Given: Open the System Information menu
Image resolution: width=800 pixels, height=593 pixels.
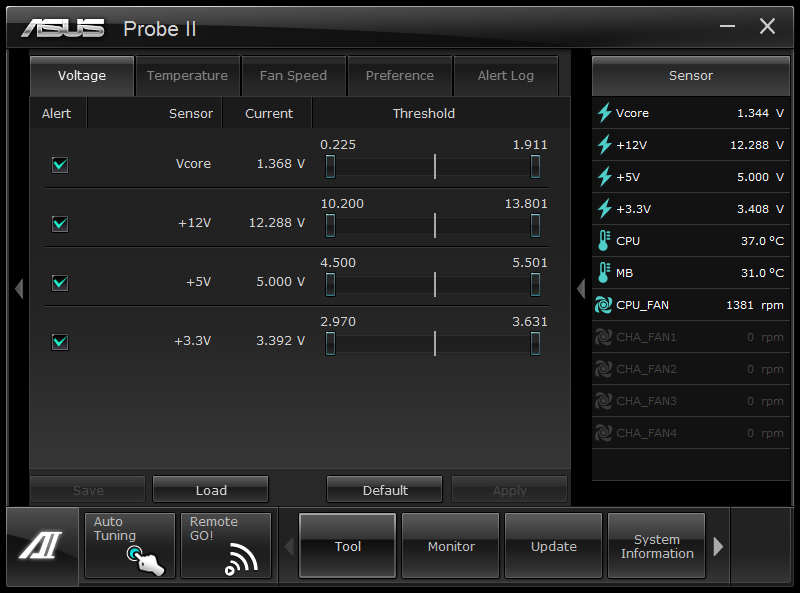Looking at the screenshot, I should coord(657,546).
